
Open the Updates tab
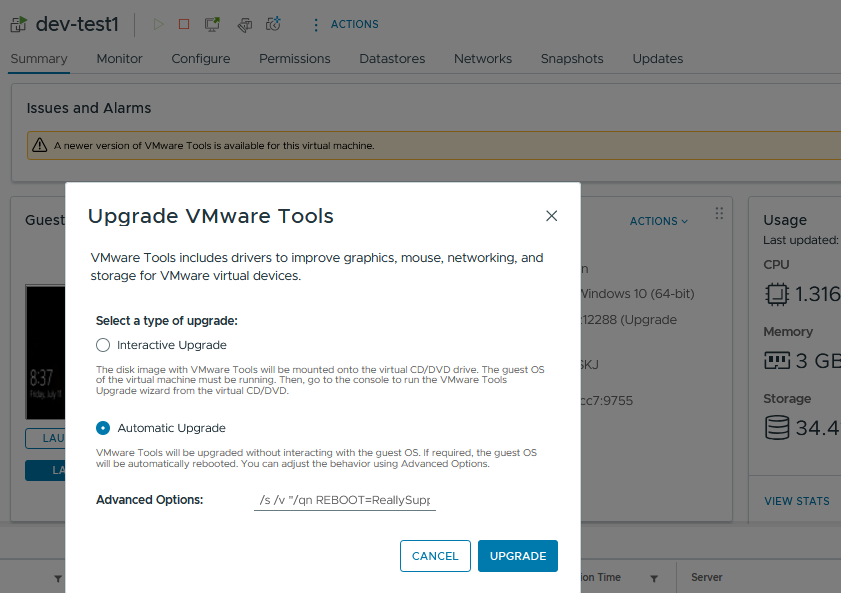pos(658,58)
